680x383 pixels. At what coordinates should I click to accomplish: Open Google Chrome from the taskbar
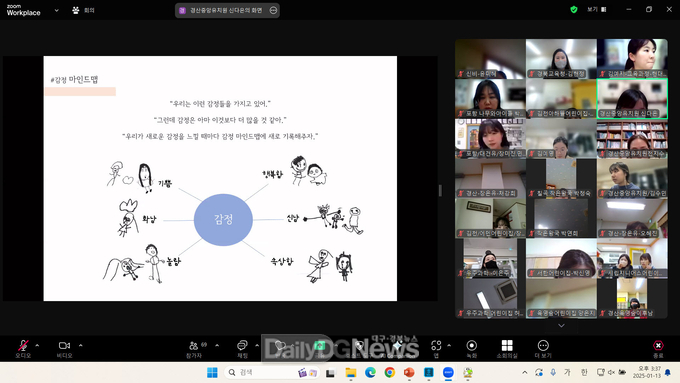pyautogui.click(x=389, y=372)
